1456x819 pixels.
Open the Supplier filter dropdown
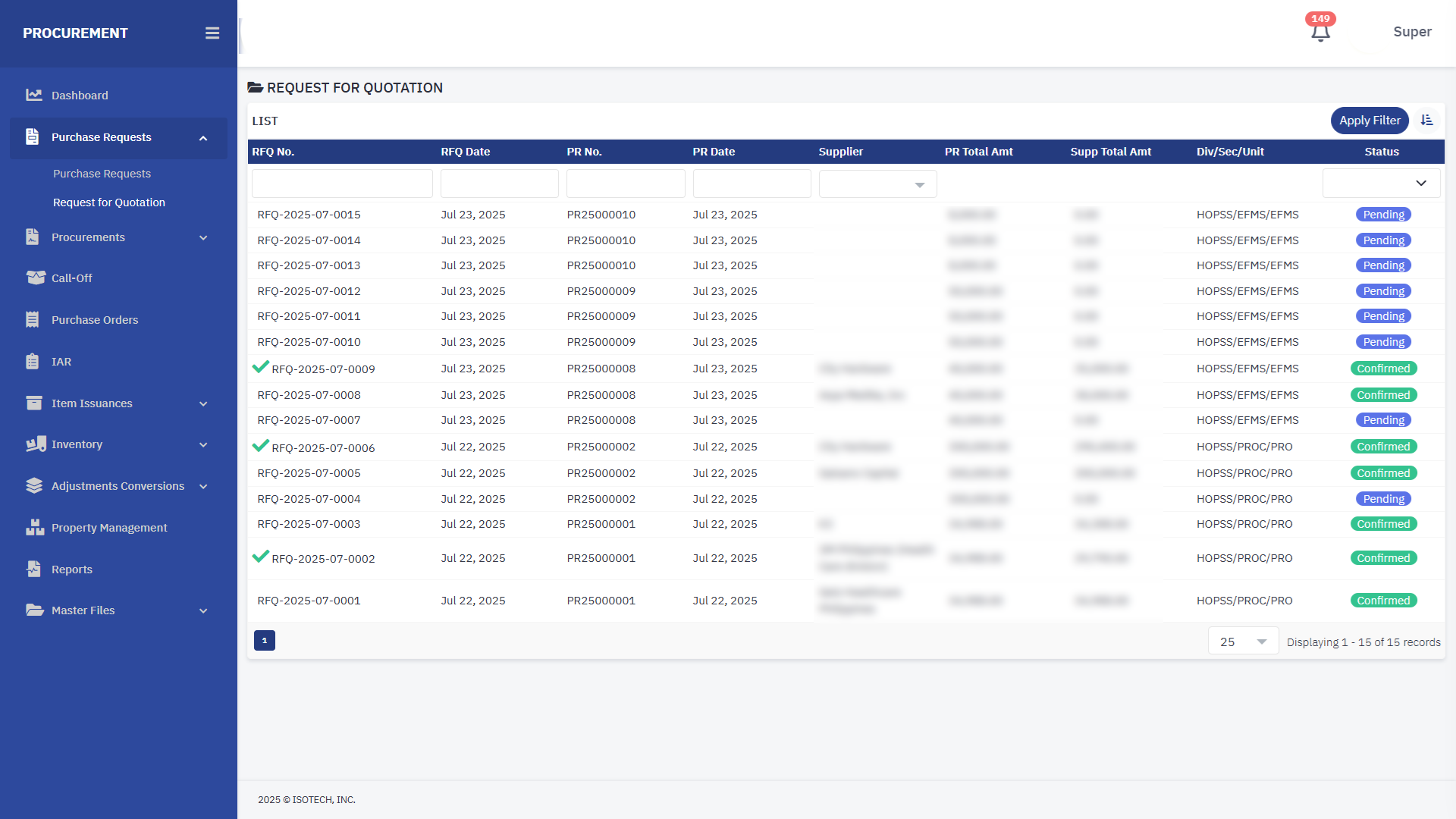[877, 184]
